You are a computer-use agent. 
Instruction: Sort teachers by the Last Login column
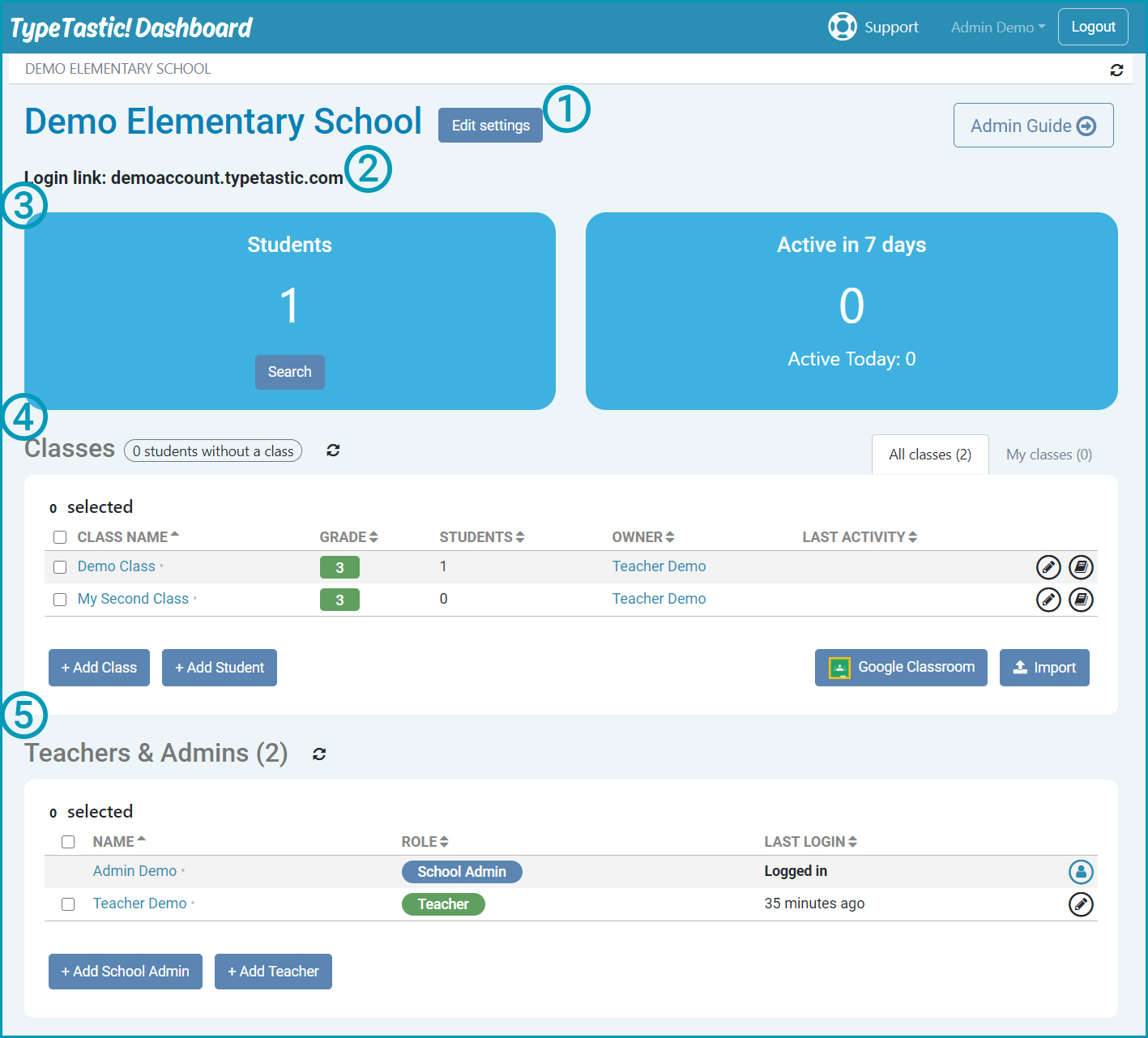[810, 842]
